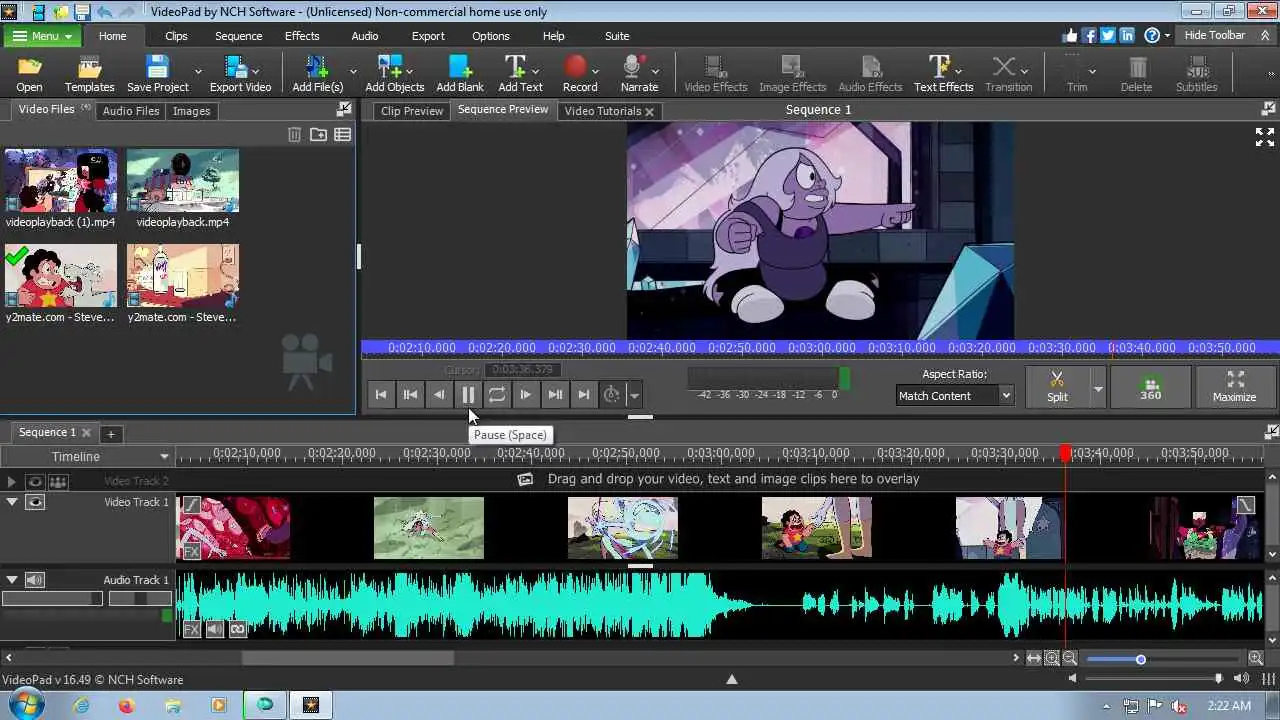Click the timeline zoom-out magnifier icon
Viewport: 1280px width, 720px height.
[1070, 658]
